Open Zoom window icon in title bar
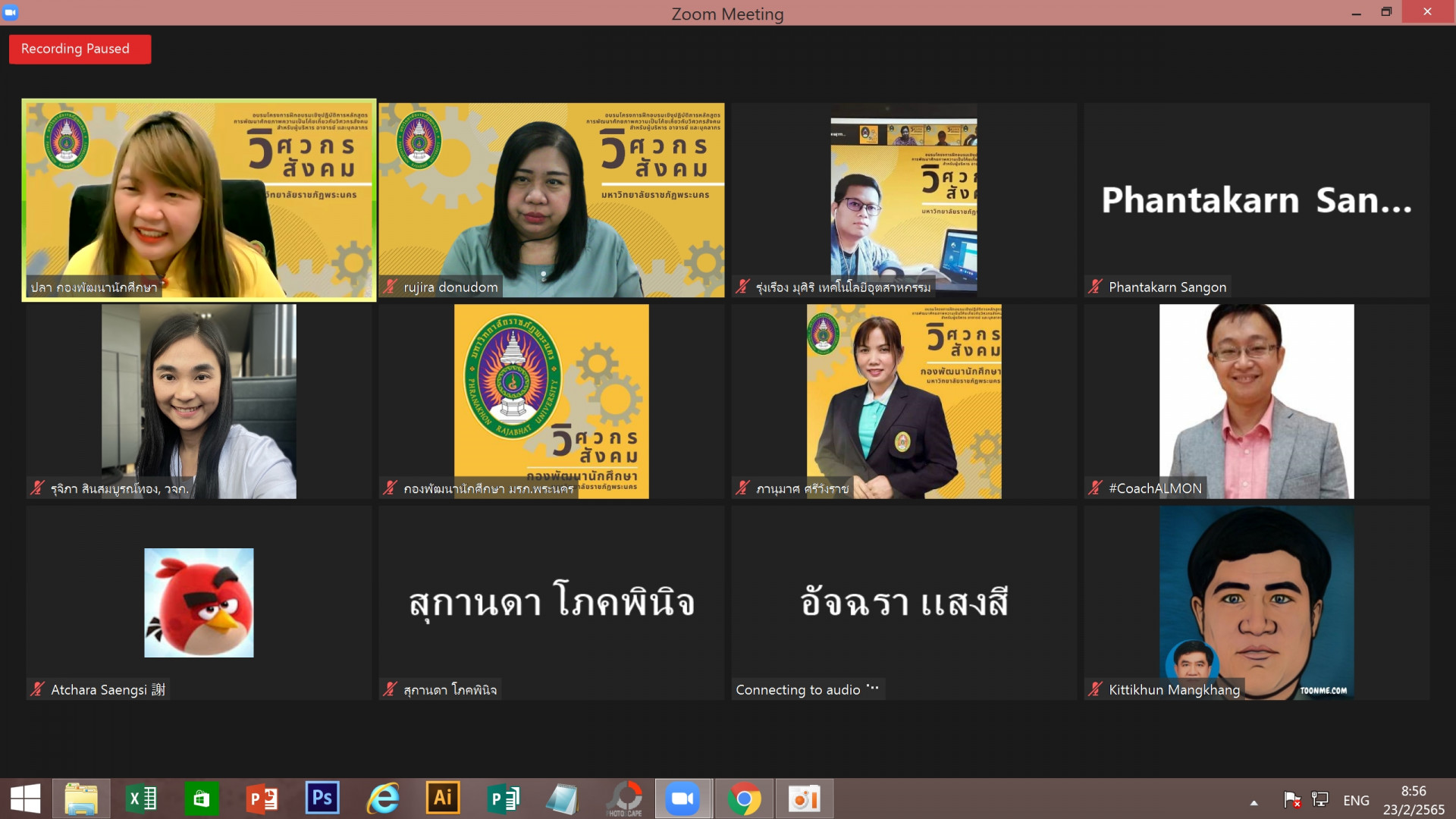Viewport: 1456px width, 819px height. pos(11,12)
